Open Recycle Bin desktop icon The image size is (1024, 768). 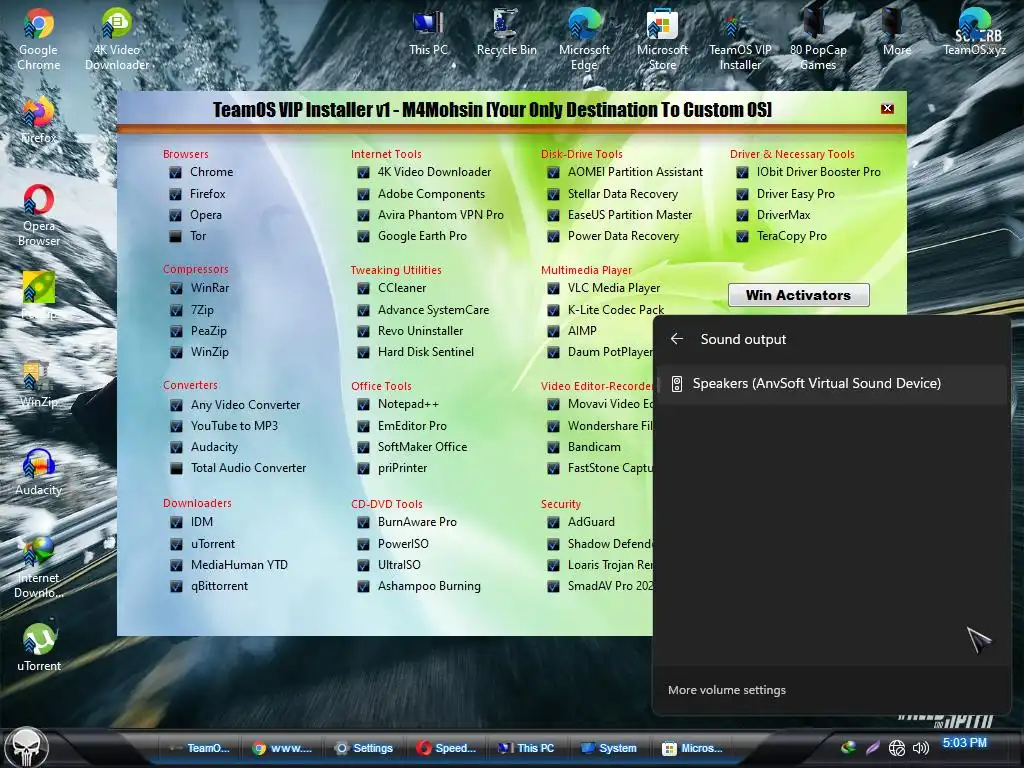click(506, 33)
